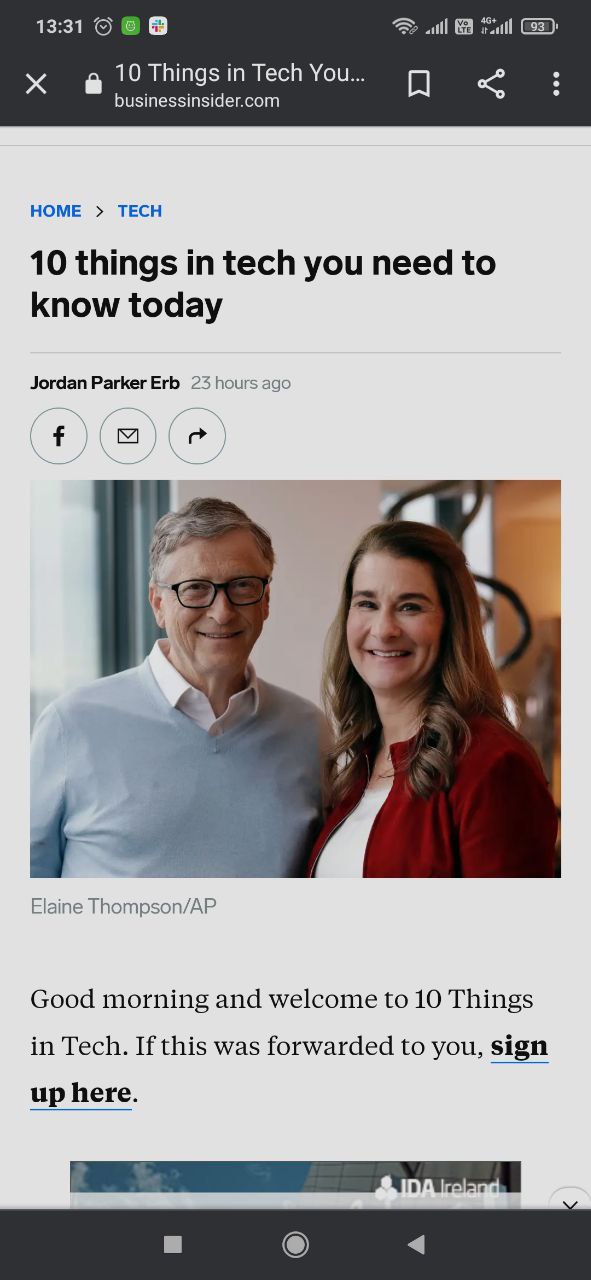Tap the lock site info icon
The width and height of the screenshot is (591, 1280).
pyautogui.click(x=93, y=84)
